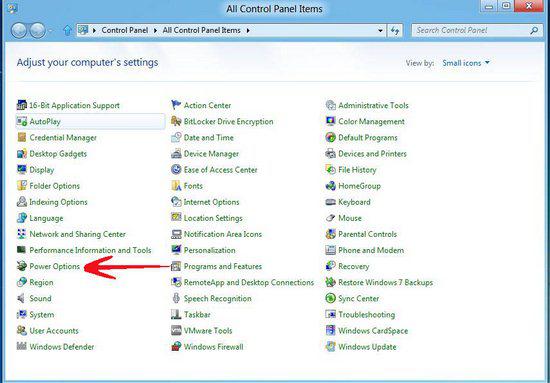Screen dimensions: 550x383
Task: Click the Mouse icon
Action: point(330,218)
